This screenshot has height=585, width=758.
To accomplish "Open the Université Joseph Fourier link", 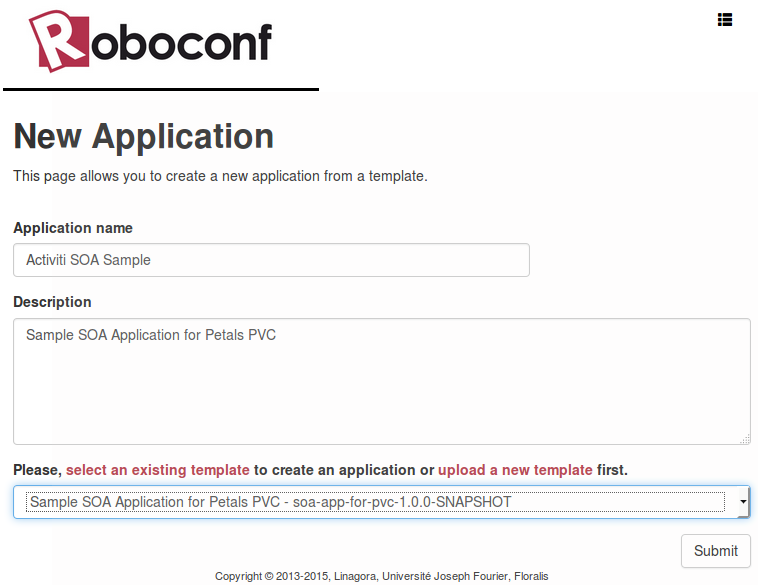I will click(446, 576).
